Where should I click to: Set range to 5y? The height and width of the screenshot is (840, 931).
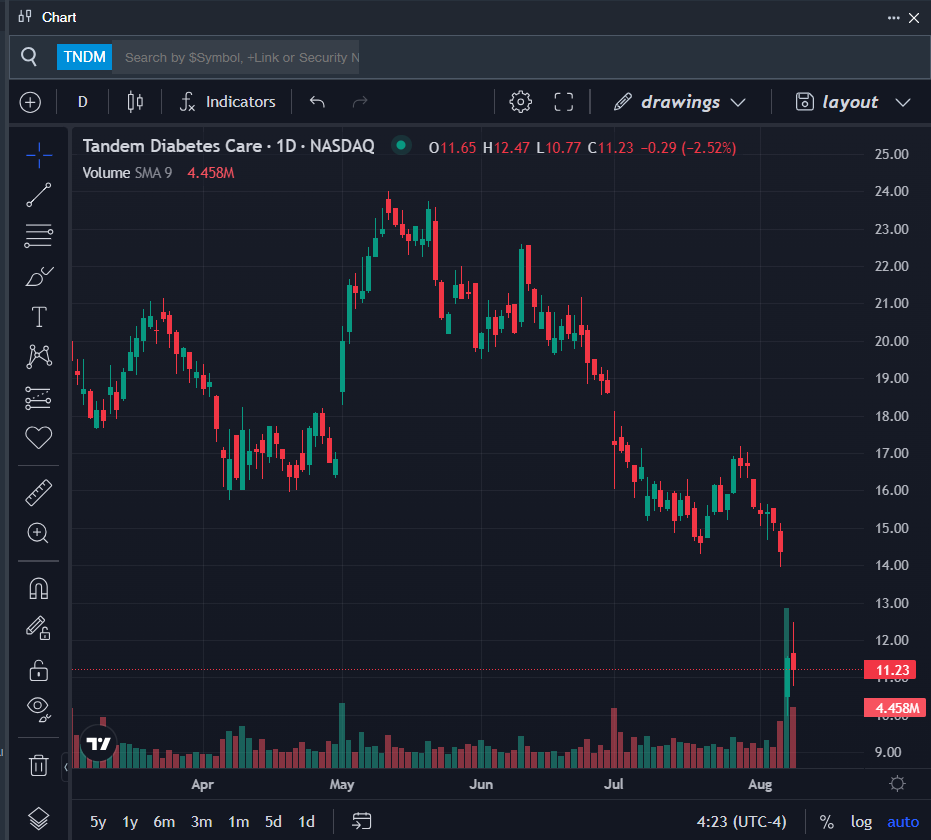pos(98,822)
